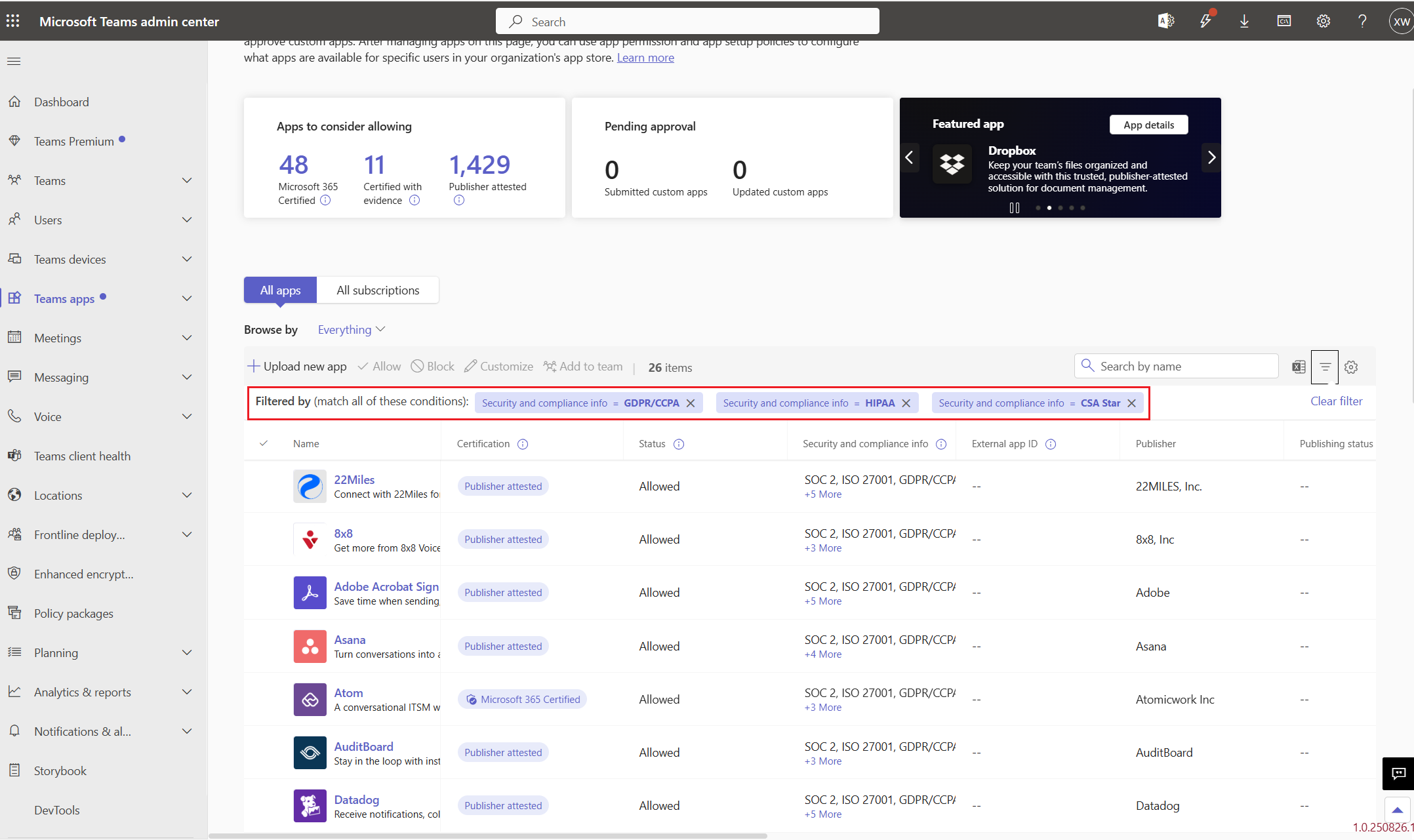This screenshot has height=840, width=1414.
Task: Open column settings gear near the filter
Action: click(1351, 367)
